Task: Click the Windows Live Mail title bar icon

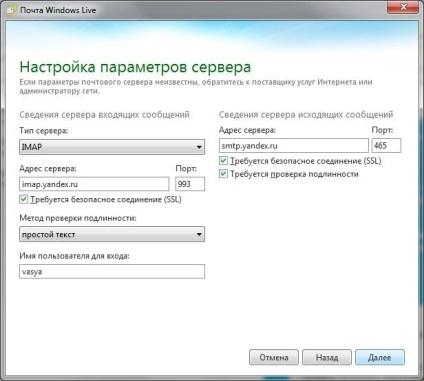Action: coord(11,10)
